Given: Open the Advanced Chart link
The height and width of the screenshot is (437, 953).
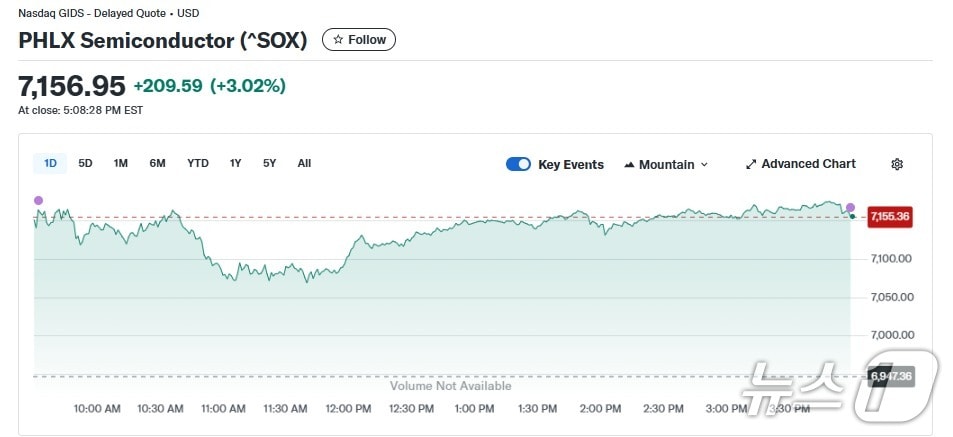Looking at the screenshot, I should (x=808, y=164).
